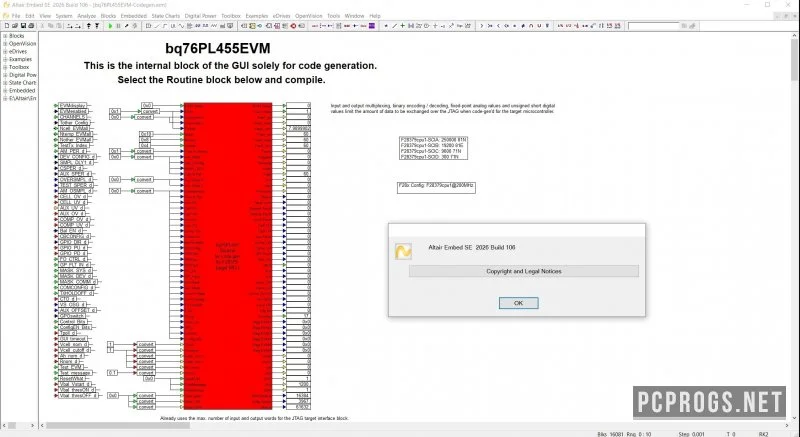
Task: Select the EVMdisplay input variable block
Action: pos(72,106)
